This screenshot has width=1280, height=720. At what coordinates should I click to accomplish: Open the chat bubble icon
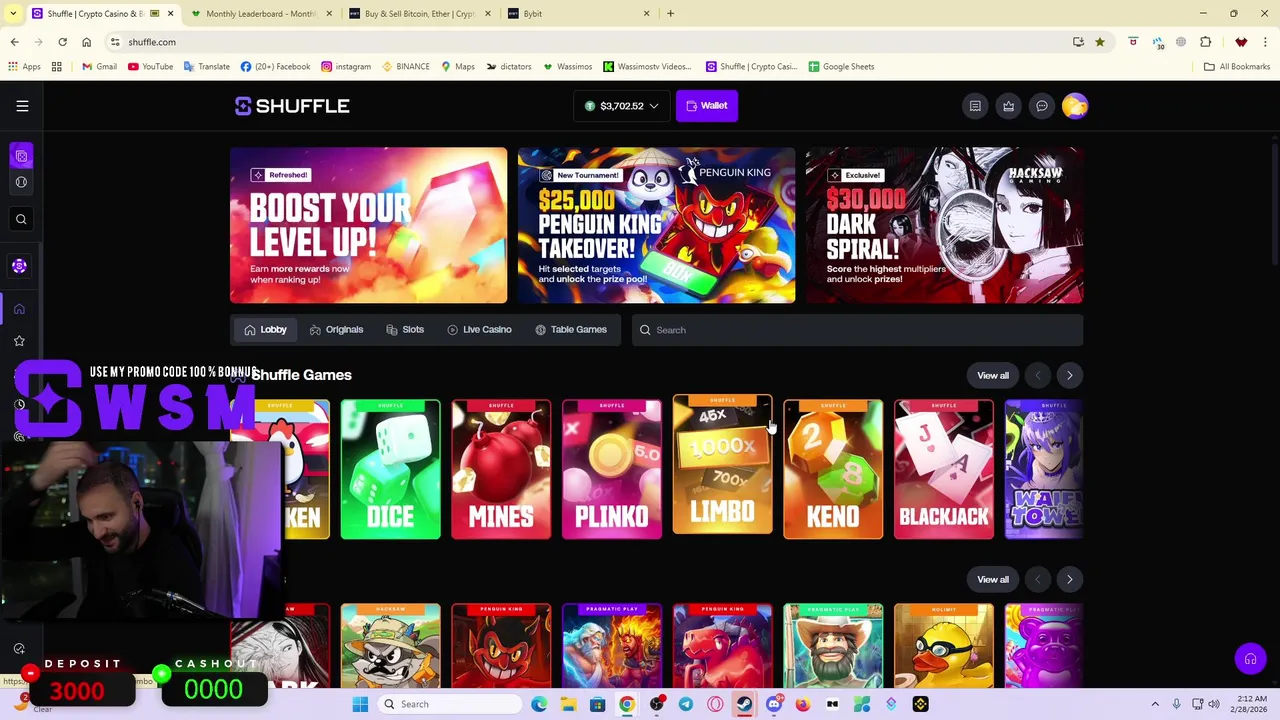point(1042,106)
